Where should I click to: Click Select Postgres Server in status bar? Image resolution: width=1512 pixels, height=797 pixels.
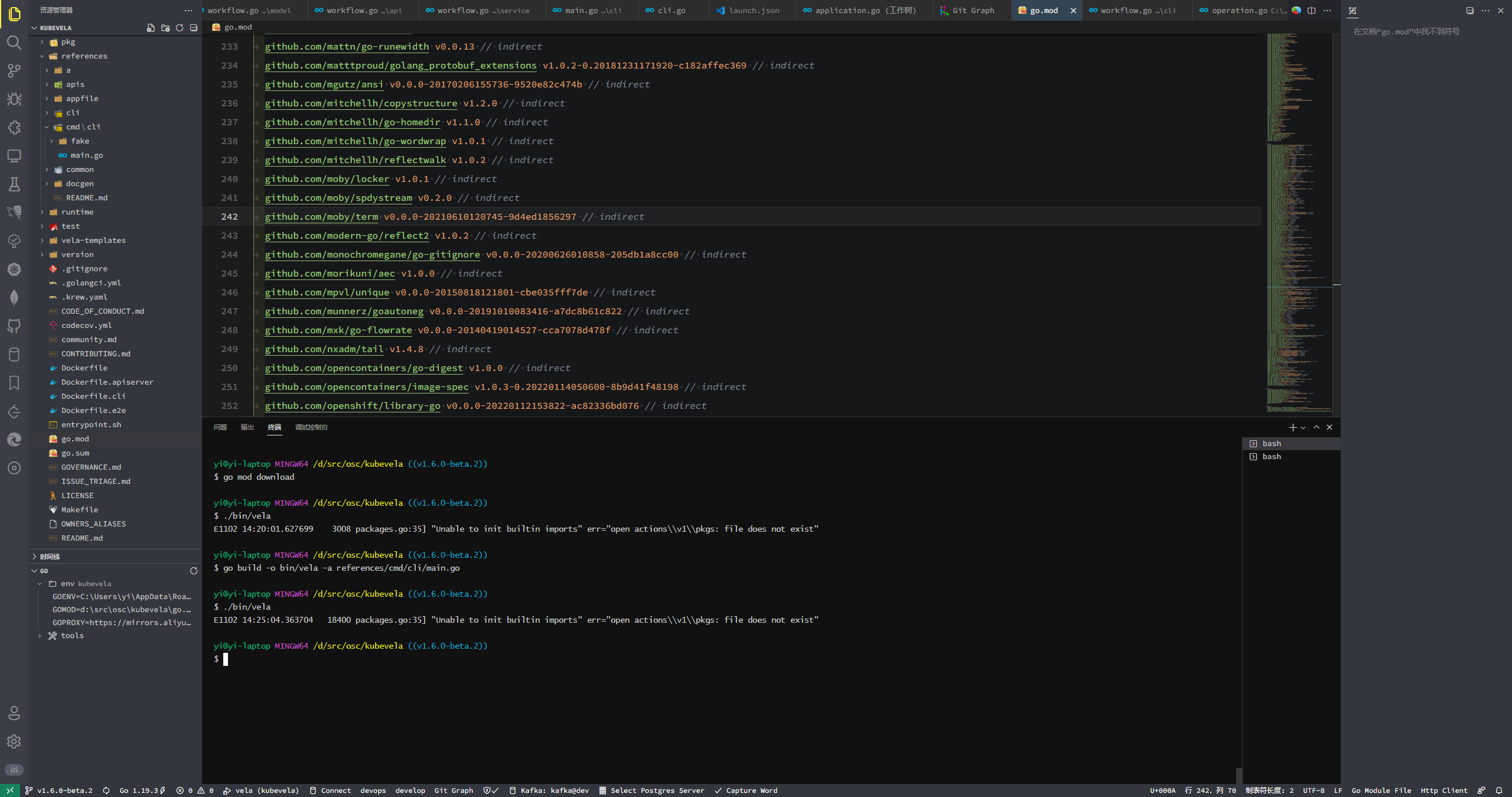pyautogui.click(x=651, y=791)
